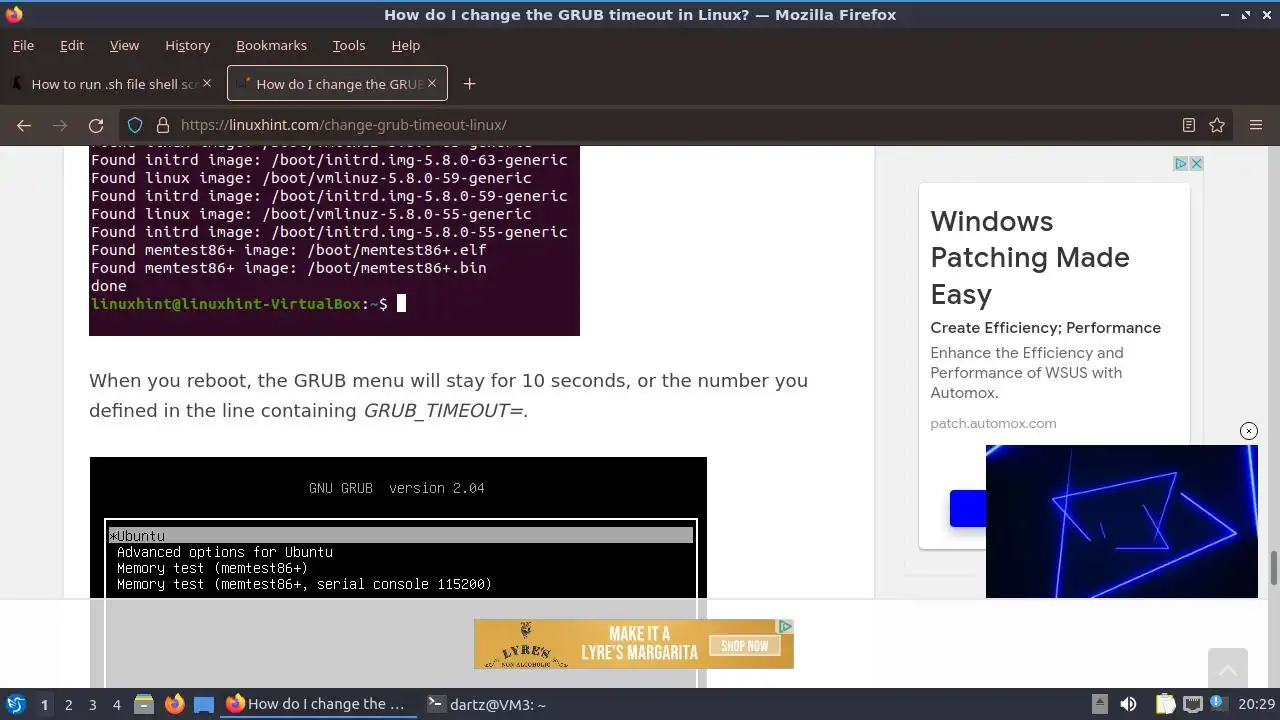This screenshot has height=720, width=1280.
Task: Switch to workspace 1
Action: [x=44, y=704]
